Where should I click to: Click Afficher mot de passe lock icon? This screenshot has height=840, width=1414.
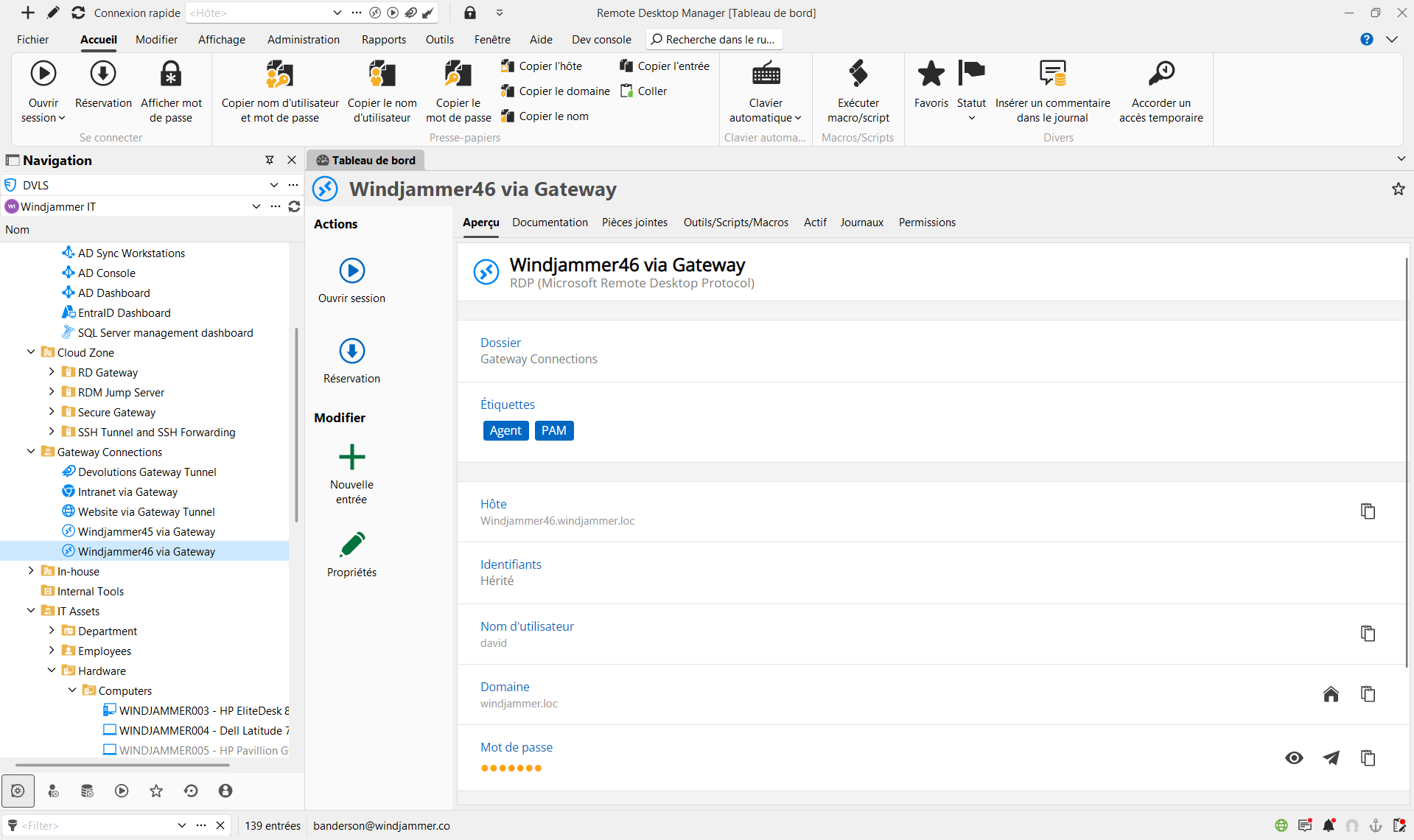171,74
